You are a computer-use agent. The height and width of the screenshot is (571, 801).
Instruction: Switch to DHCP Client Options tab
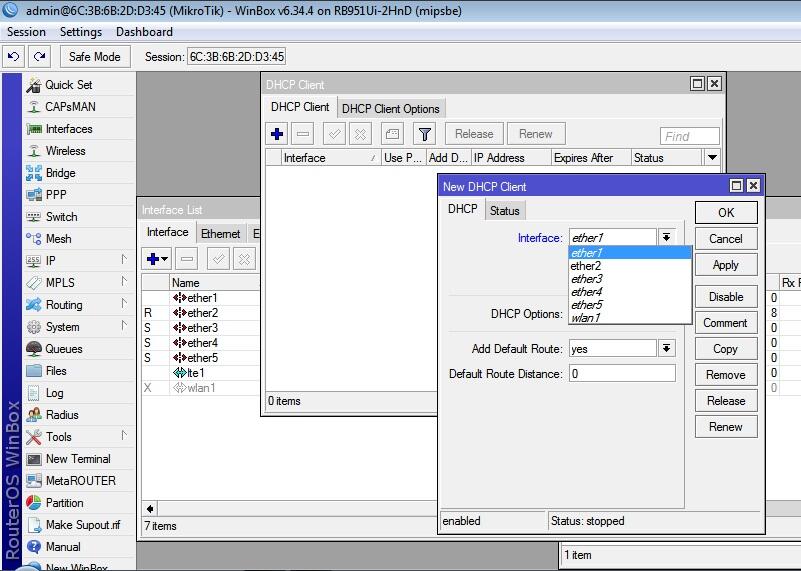[390, 108]
